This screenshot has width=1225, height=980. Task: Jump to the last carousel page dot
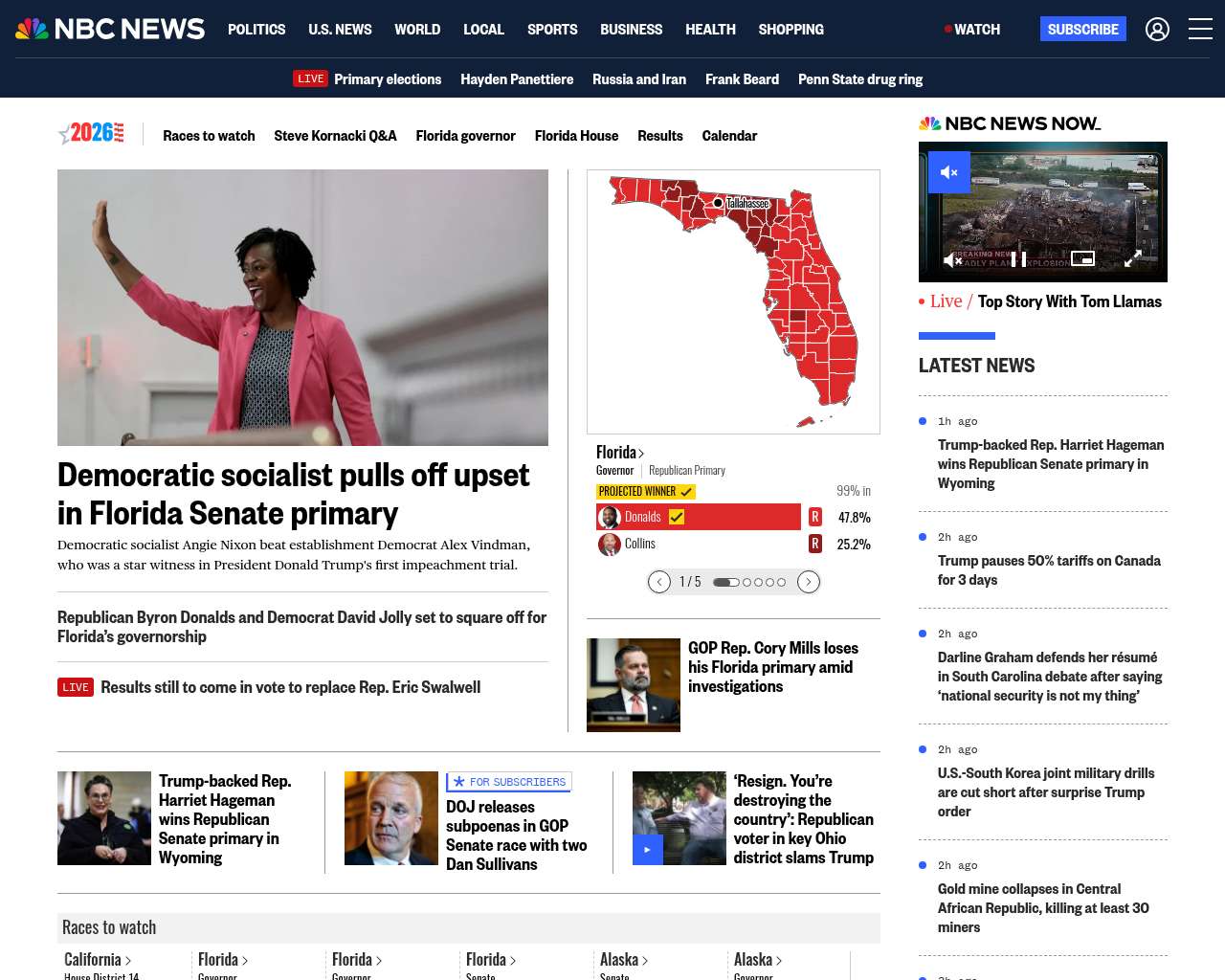782,582
